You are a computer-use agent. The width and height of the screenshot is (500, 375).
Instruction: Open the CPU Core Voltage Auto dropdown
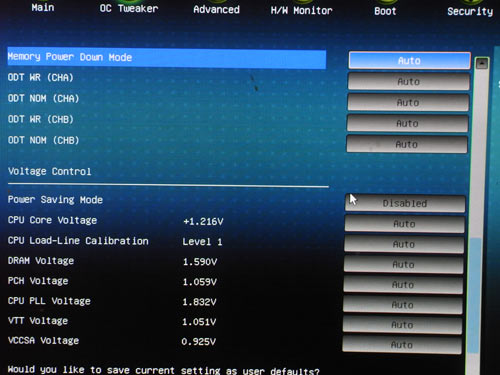(x=404, y=224)
